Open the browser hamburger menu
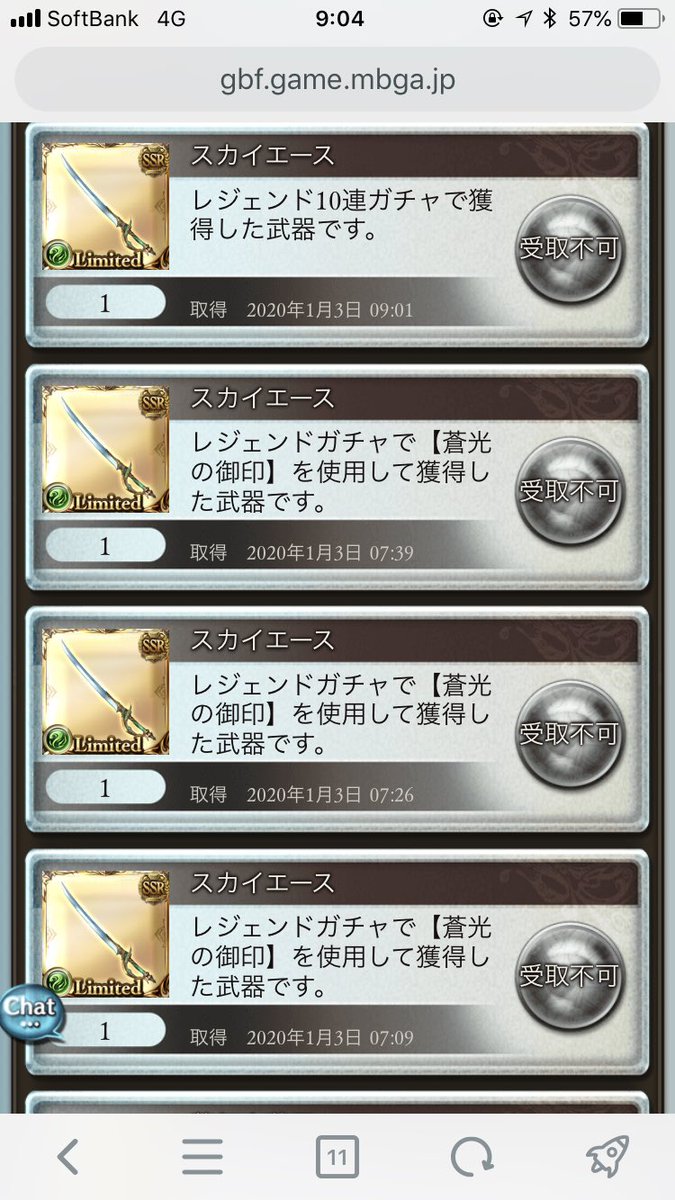This screenshot has height=1200, width=675. [203, 1157]
